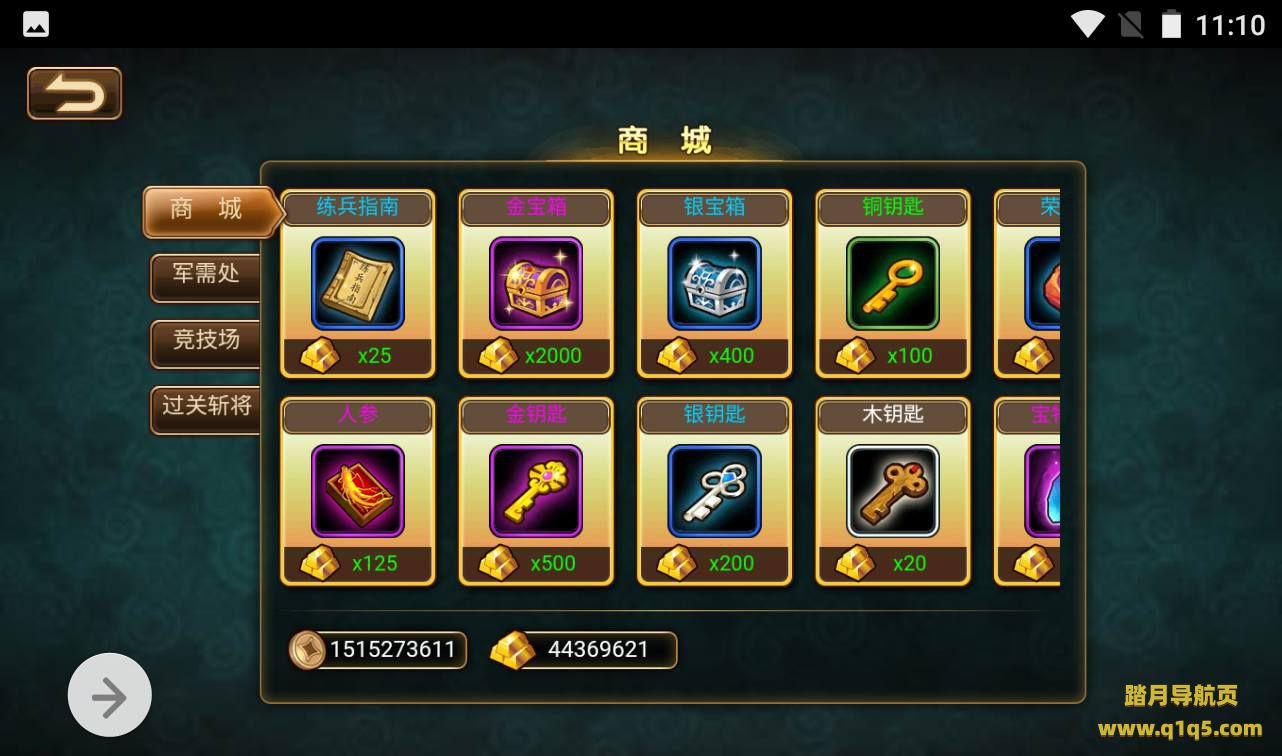This screenshot has height=756, width=1282.
Task: Select the 练兵指南 scroll item icon
Action: (x=358, y=283)
